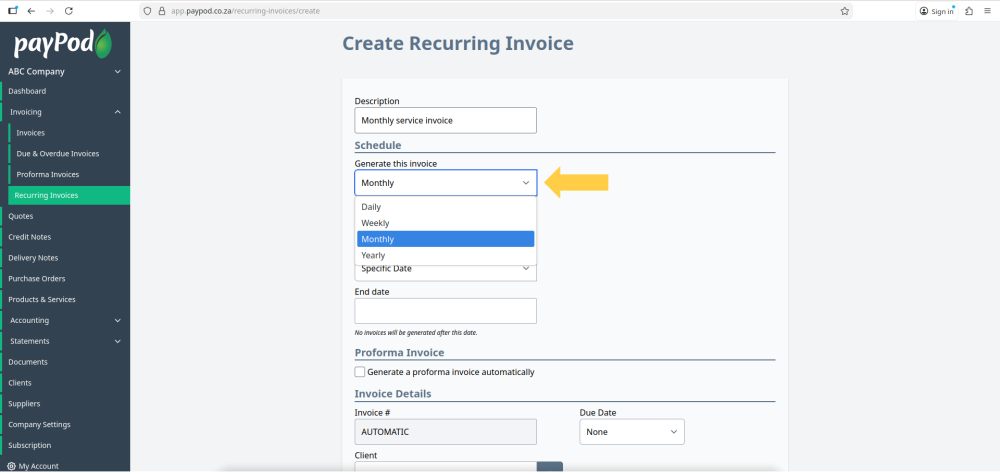Click the address bar URL
Screen dimensions: 1000x474
pyautogui.click(x=245, y=11)
